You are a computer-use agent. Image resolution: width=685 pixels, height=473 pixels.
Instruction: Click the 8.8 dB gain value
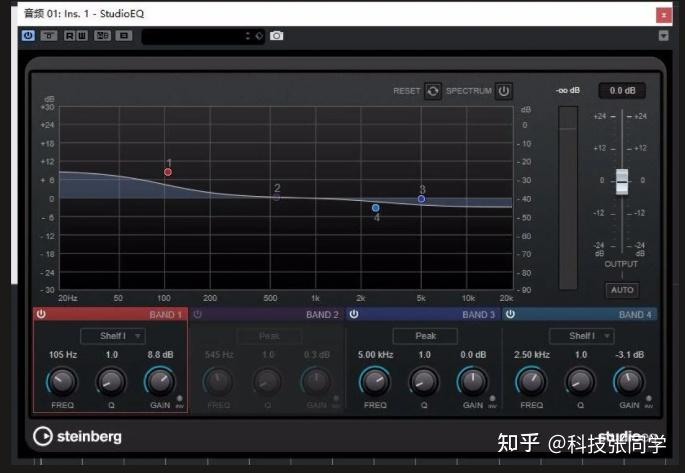pos(160,355)
